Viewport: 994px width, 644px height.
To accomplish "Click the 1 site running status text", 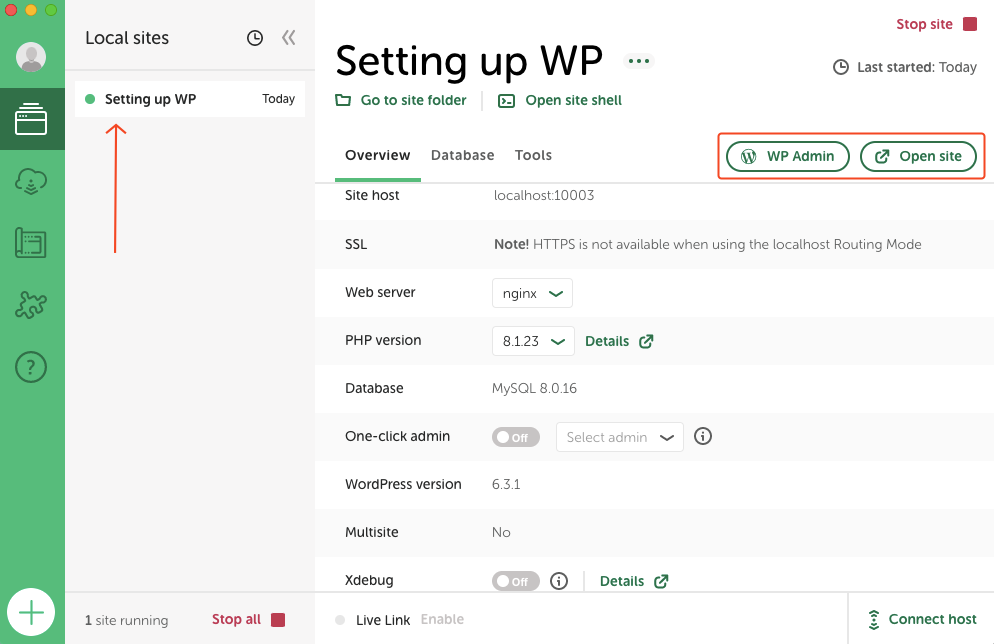I will (x=127, y=620).
